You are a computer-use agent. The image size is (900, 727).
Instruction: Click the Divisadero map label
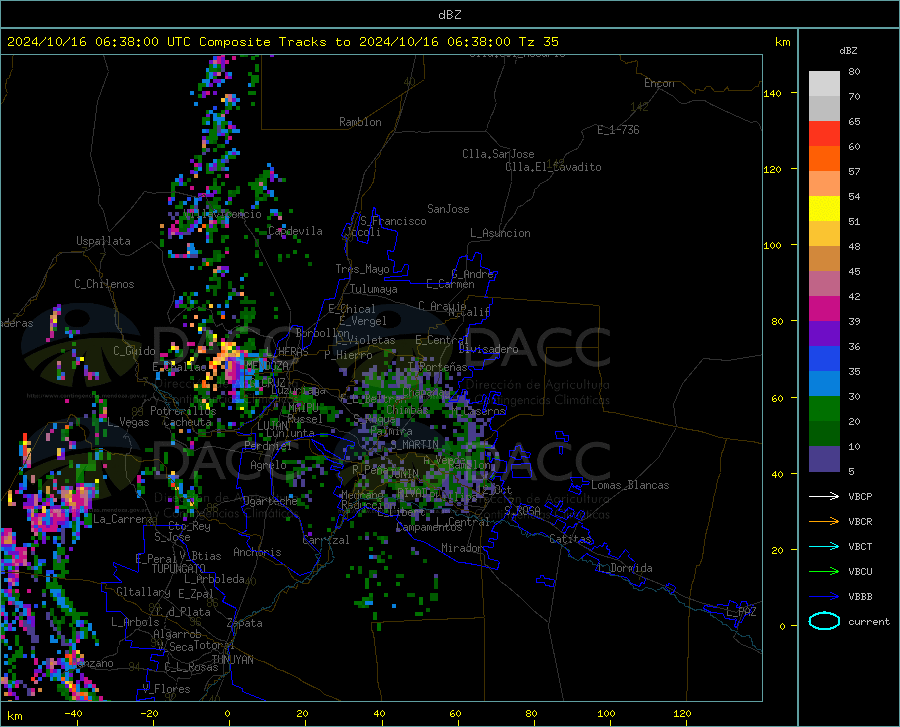click(488, 349)
